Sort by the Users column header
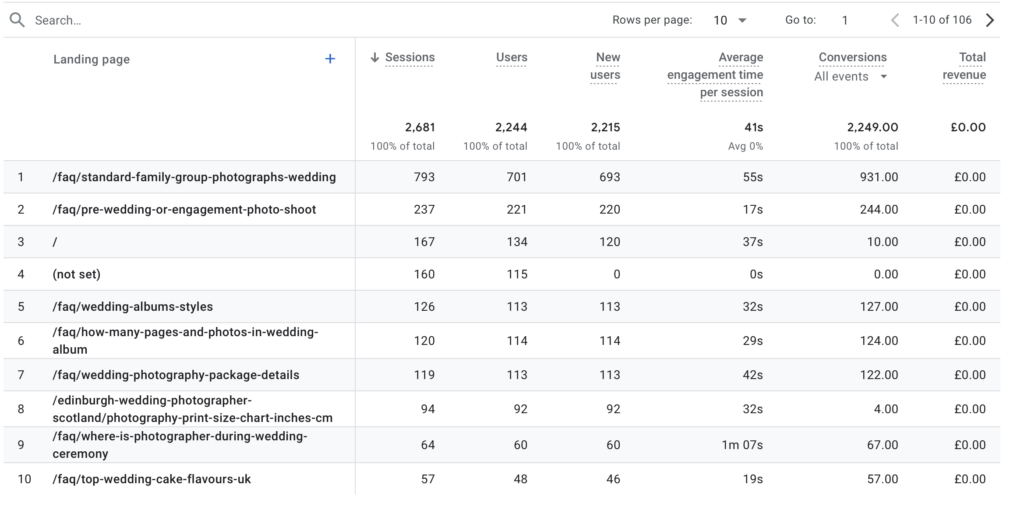Image resolution: width=1024 pixels, height=513 pixels. pyautogui.click(x=511, y=57)
